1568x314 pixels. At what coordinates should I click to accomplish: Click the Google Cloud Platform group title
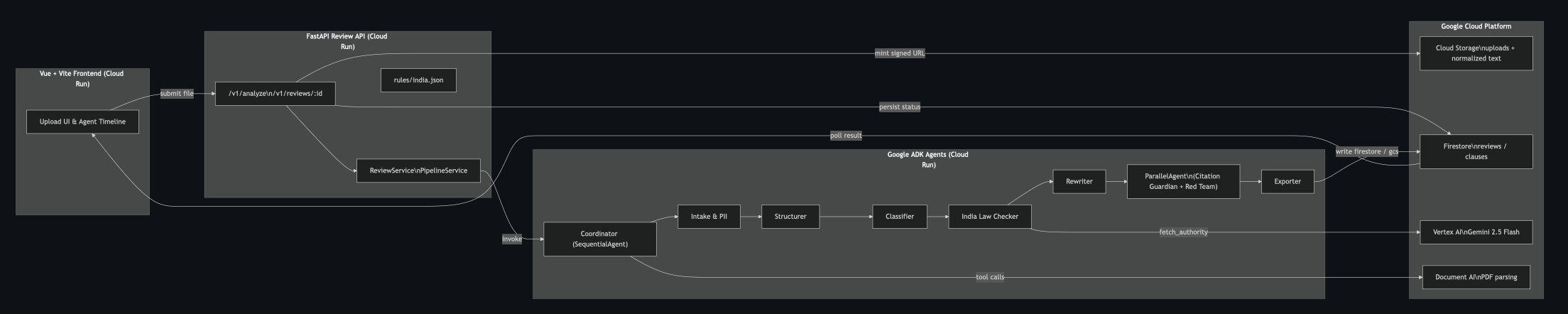click(x=1476, y=26)
